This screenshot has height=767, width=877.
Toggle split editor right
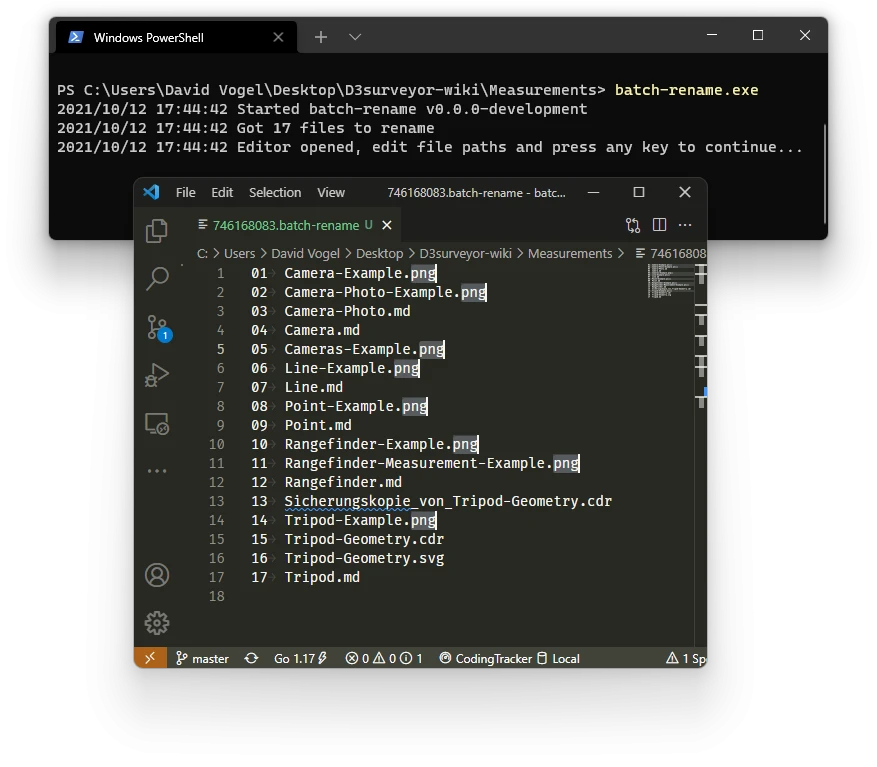(x=659, y=225)
